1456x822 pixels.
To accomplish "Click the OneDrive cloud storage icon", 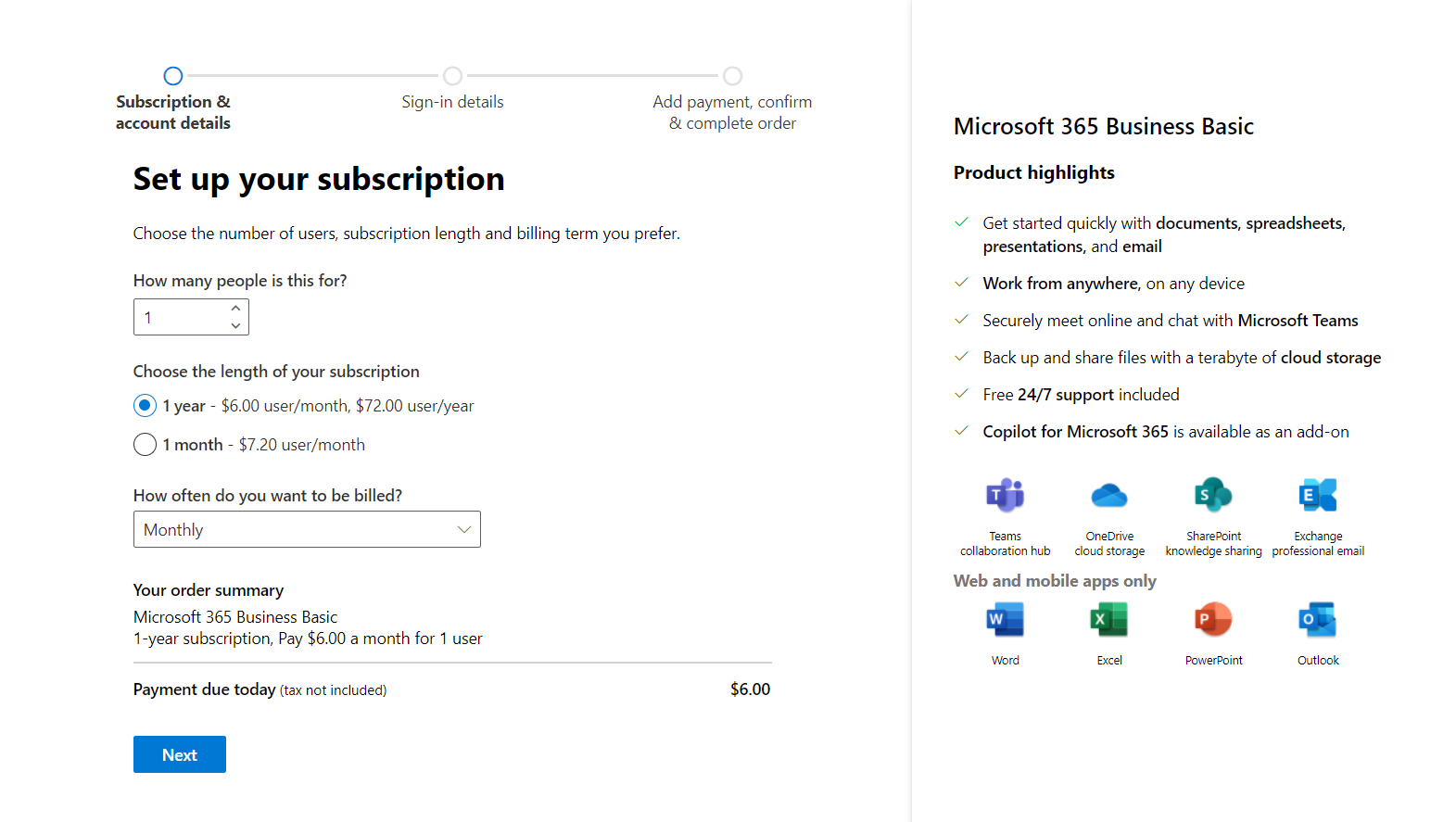I will [1109, 496].
